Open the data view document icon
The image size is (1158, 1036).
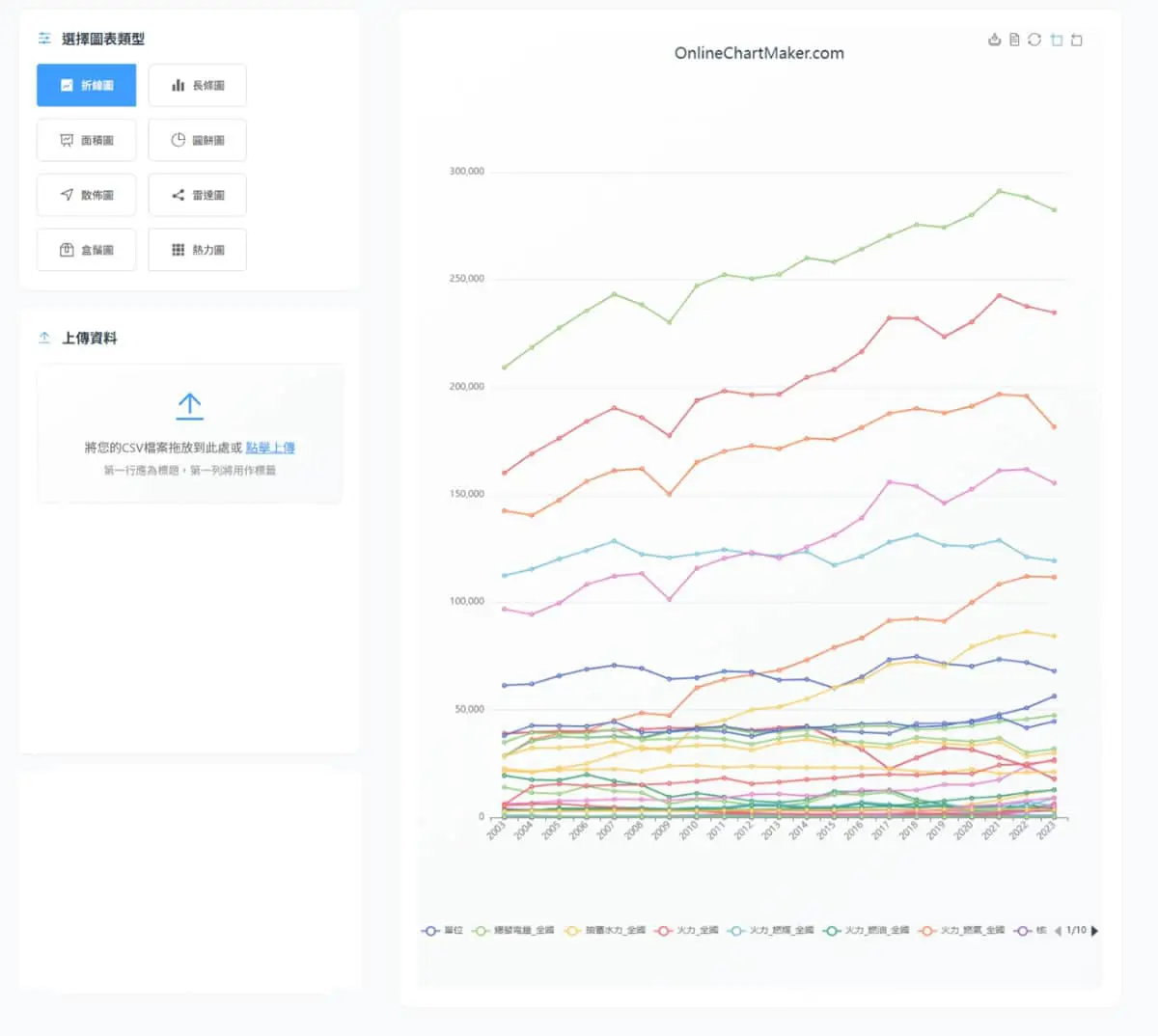(1014, 40)
